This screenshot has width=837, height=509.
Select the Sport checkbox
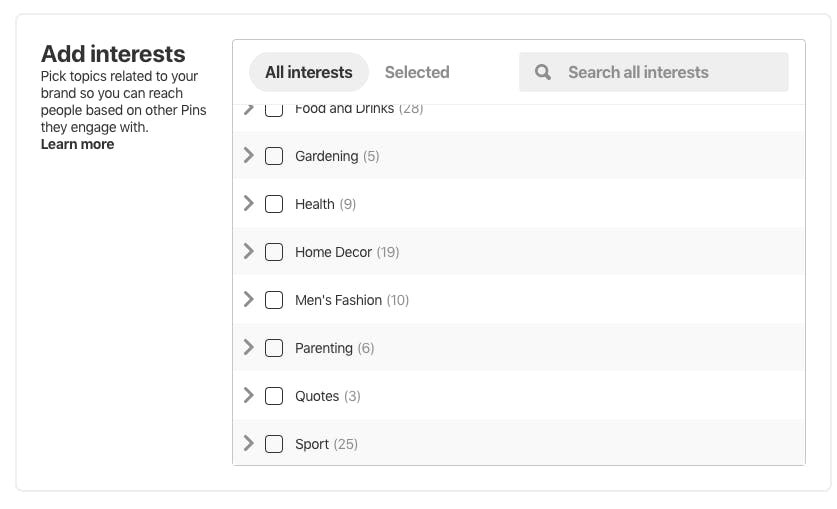click(274, 444)
